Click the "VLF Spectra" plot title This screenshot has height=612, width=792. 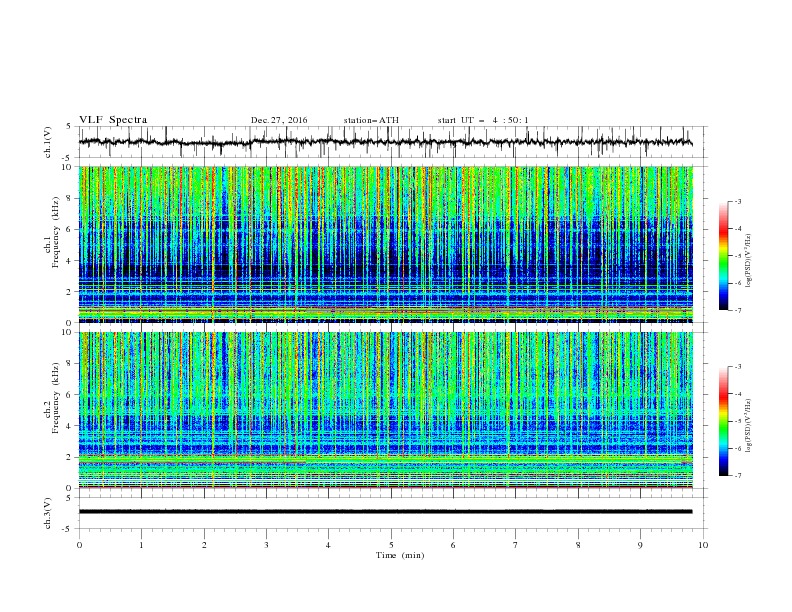coord(113,120)
